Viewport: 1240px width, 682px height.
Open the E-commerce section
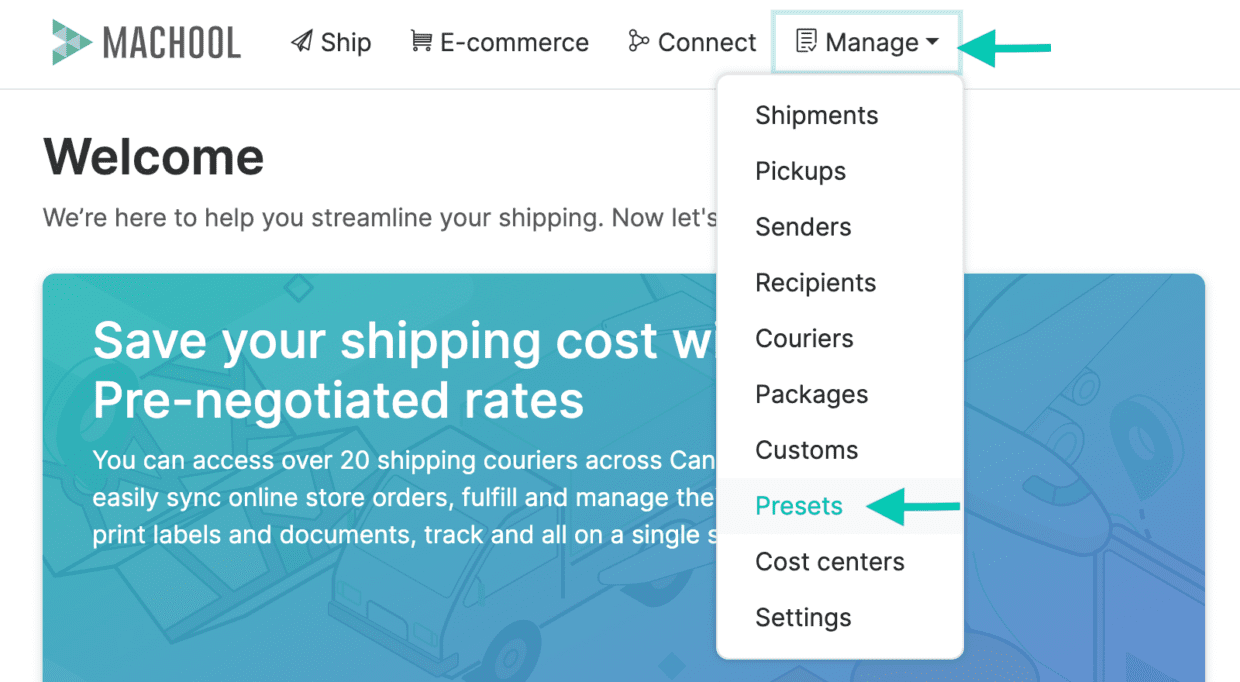(498, 41)
